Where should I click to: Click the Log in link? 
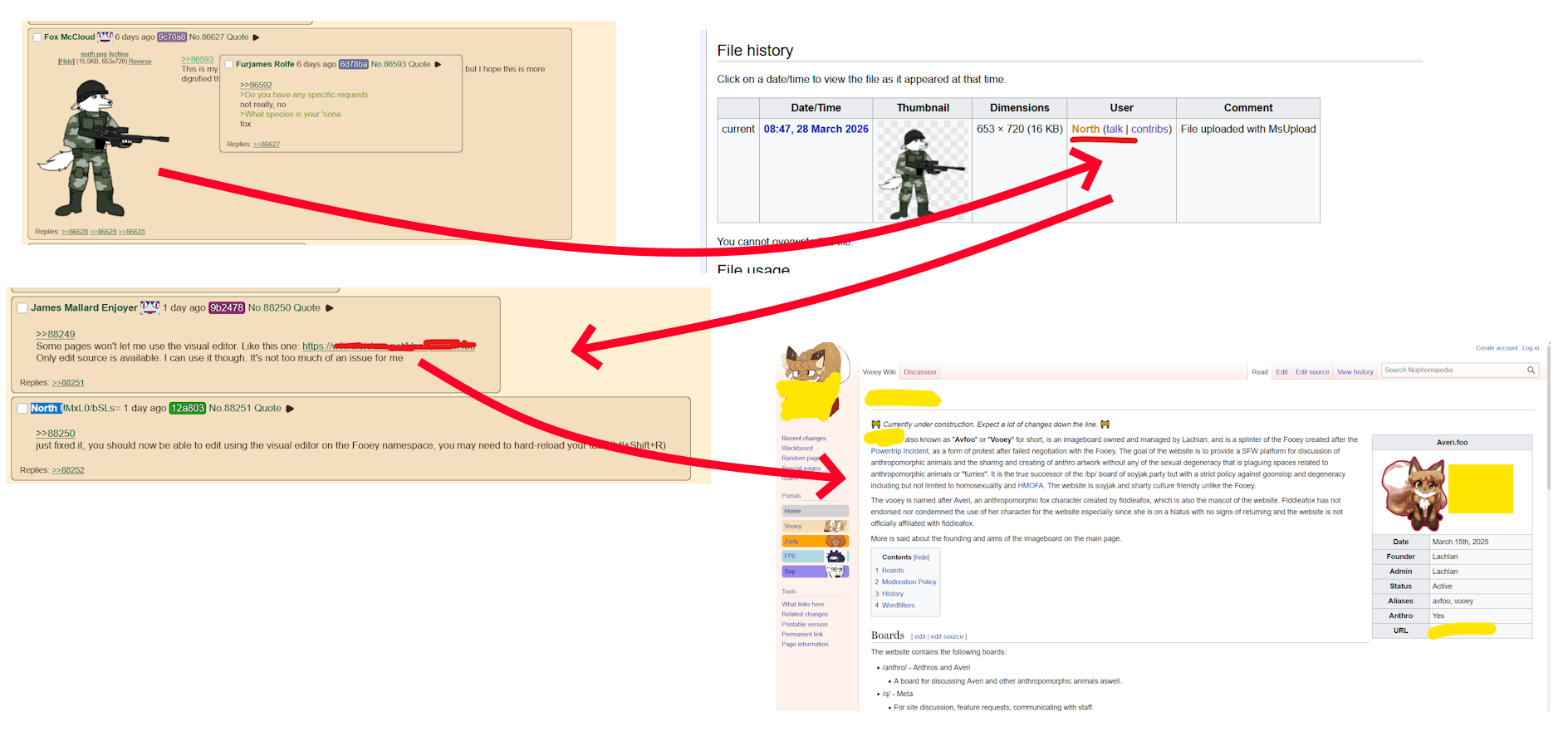1531,348
